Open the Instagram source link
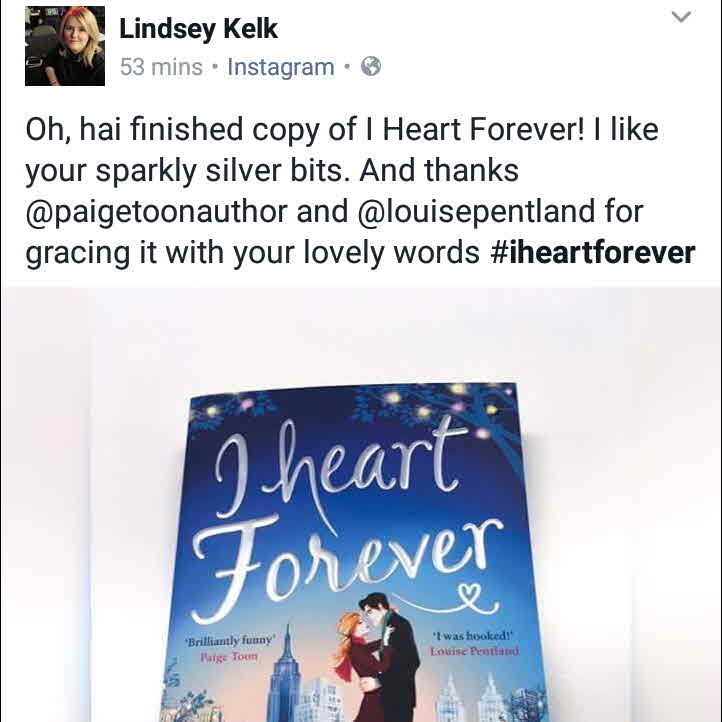Viewport: 722px width, 722px height. point(281,67)
